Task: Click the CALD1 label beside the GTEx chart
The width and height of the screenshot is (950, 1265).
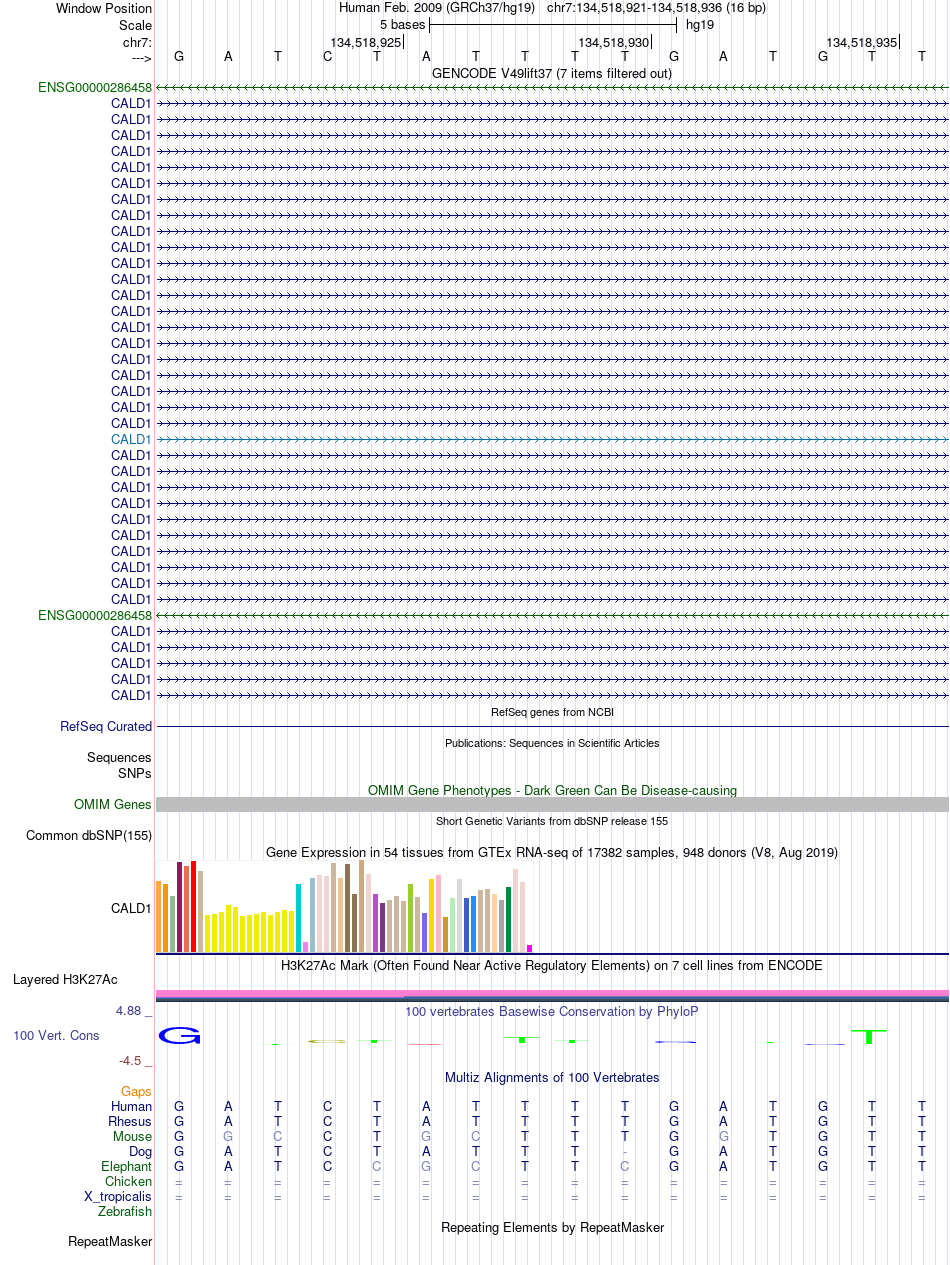Action: pyautogui.click(x=131, y=909)
